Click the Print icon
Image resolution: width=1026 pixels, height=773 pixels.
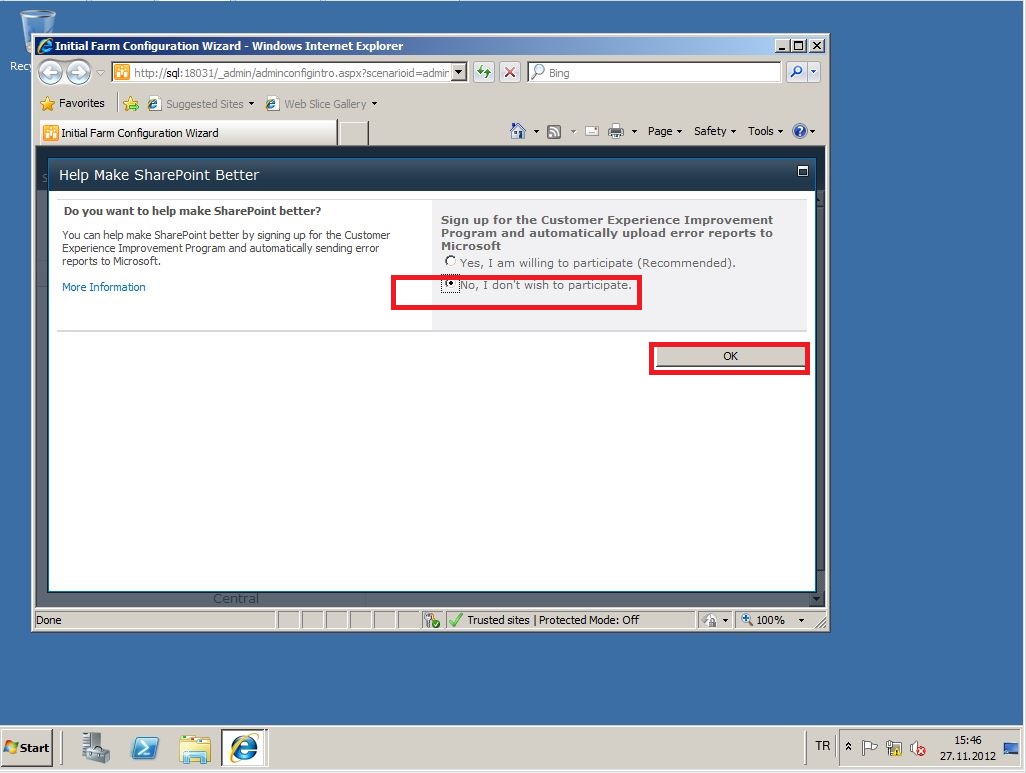click(616, 132)
